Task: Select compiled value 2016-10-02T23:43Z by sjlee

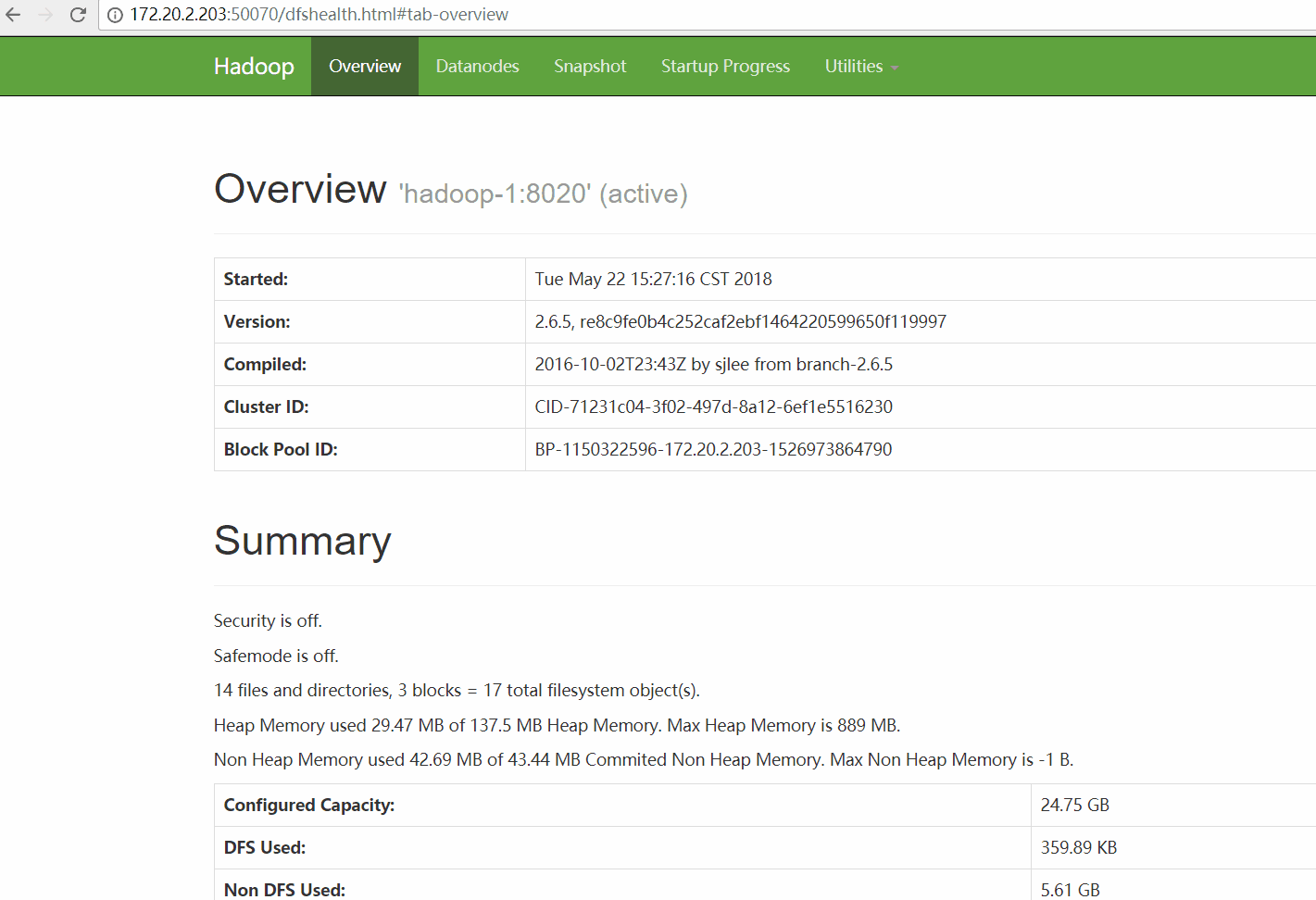Action: [x=713, y=364]
